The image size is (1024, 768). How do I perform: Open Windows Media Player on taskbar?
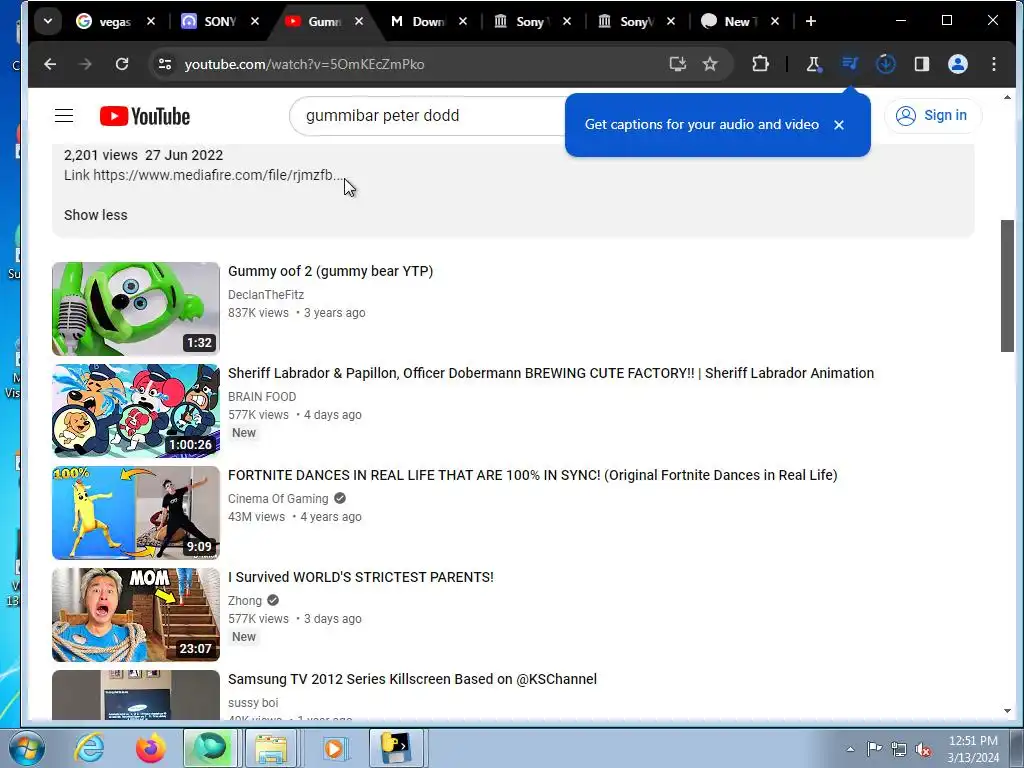pos(334,748)
